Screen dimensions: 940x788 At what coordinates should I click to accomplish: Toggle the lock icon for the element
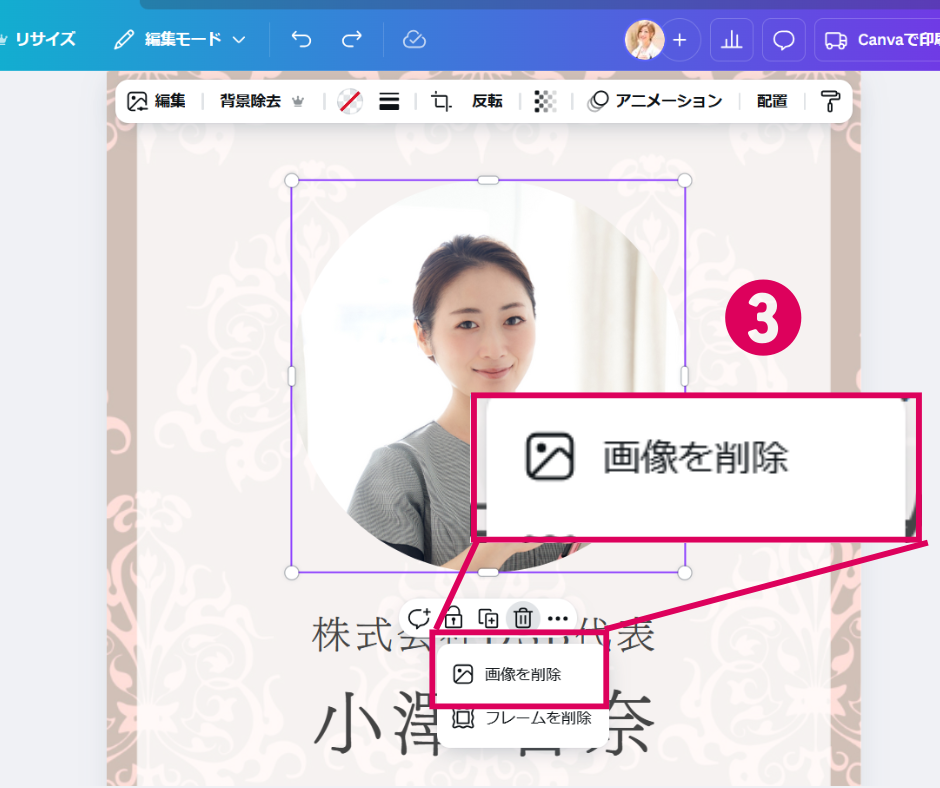(453, 618)
